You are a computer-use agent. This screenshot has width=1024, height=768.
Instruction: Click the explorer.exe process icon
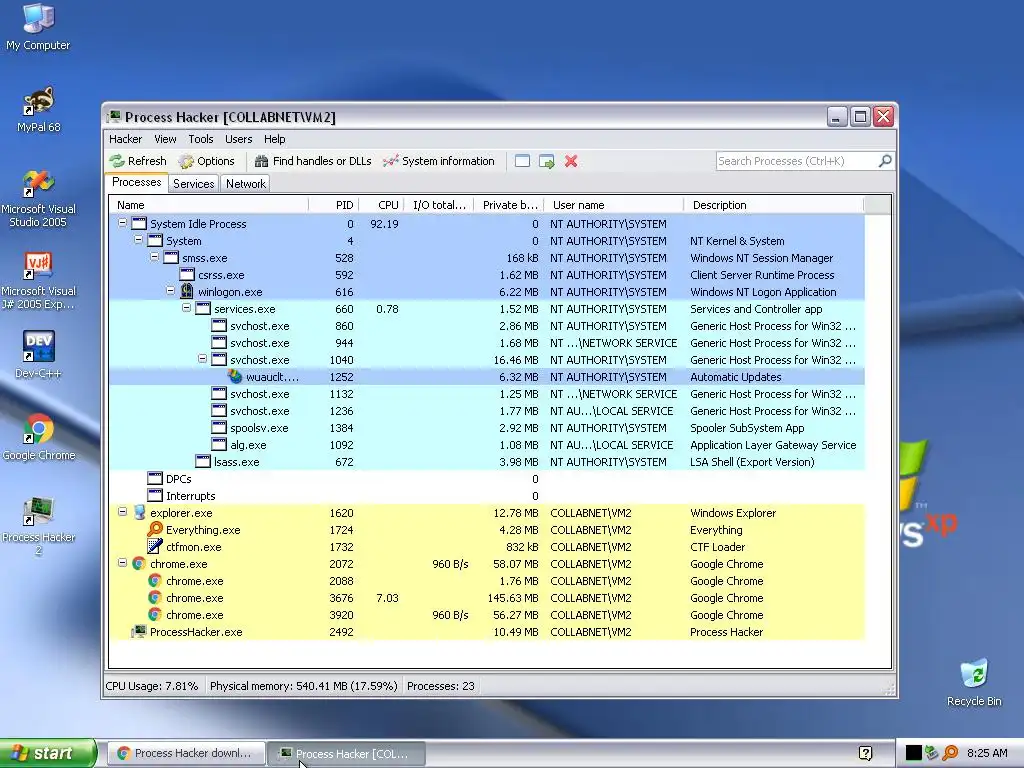[x=139, y=513]
